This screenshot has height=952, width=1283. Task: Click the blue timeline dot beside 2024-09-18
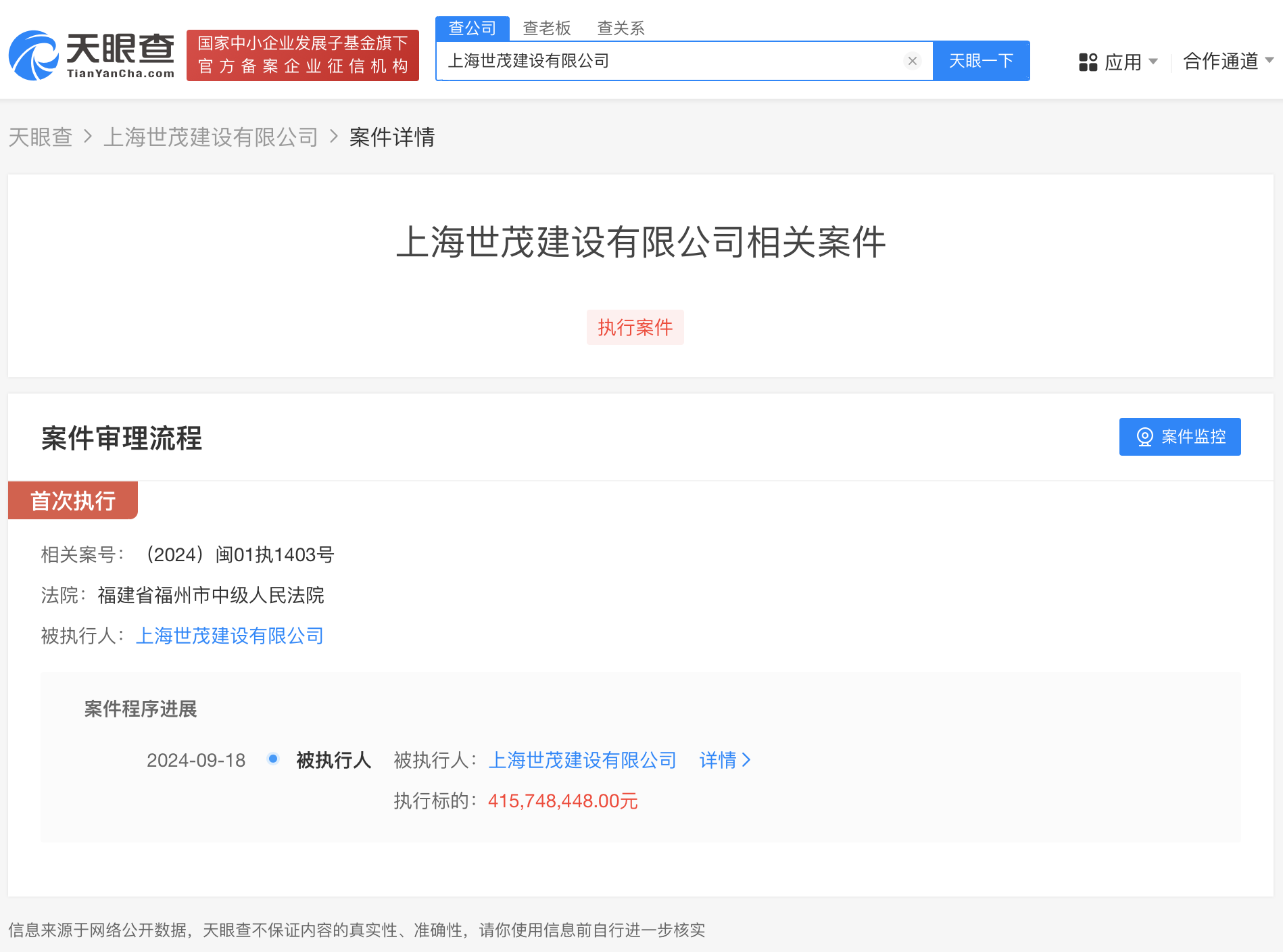click(x=272, y=759)
